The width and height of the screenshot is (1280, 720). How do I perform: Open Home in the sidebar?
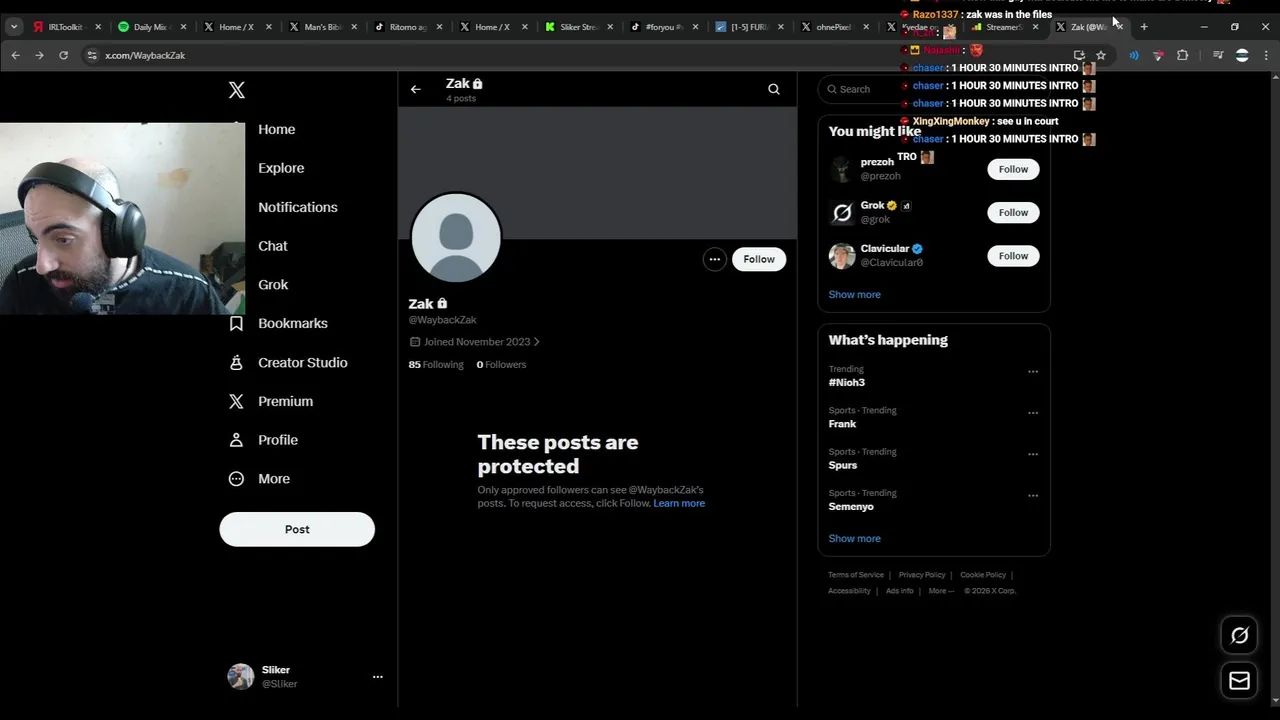coord(276,129)
